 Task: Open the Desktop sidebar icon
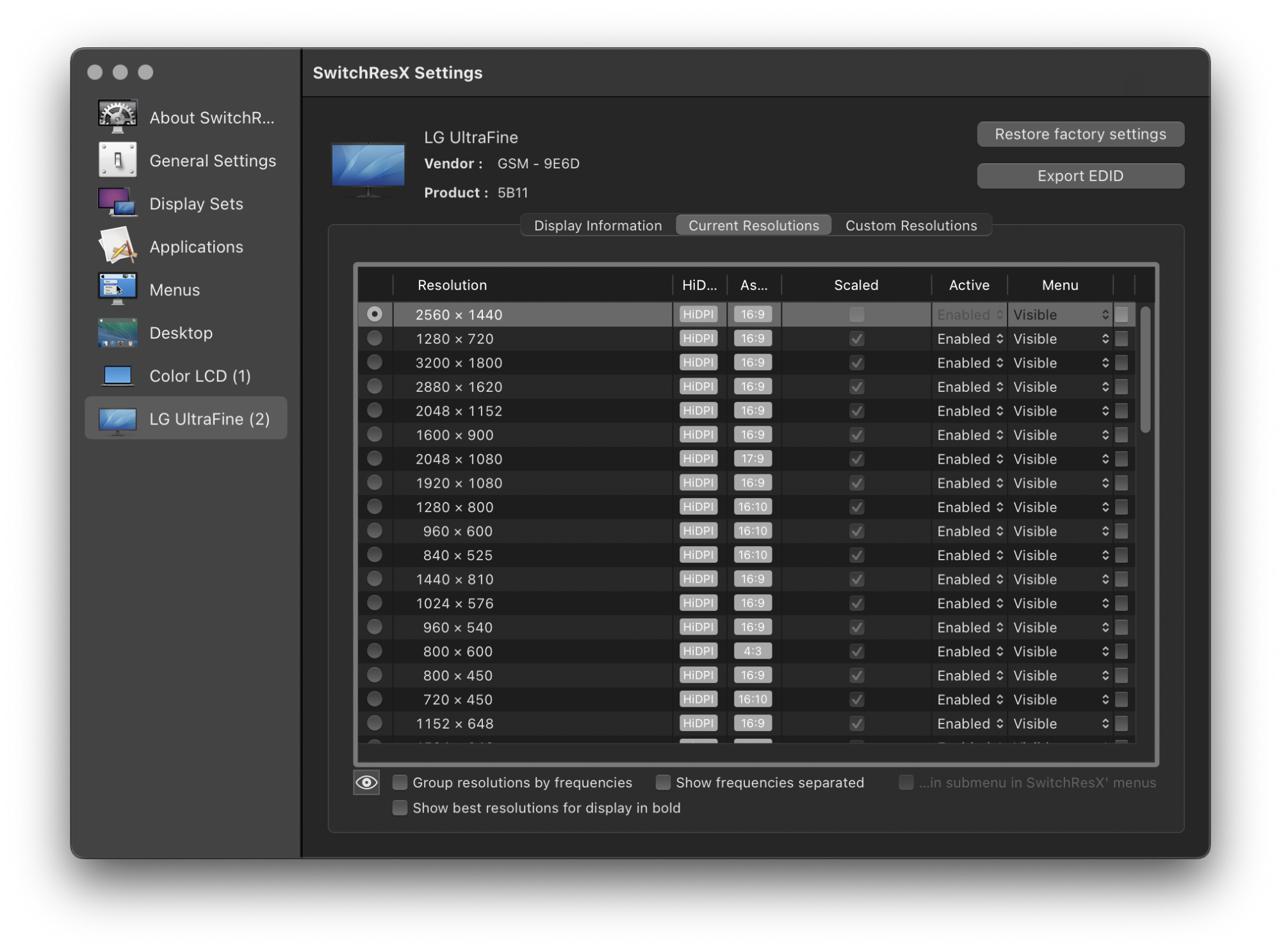tap(117, 332)
